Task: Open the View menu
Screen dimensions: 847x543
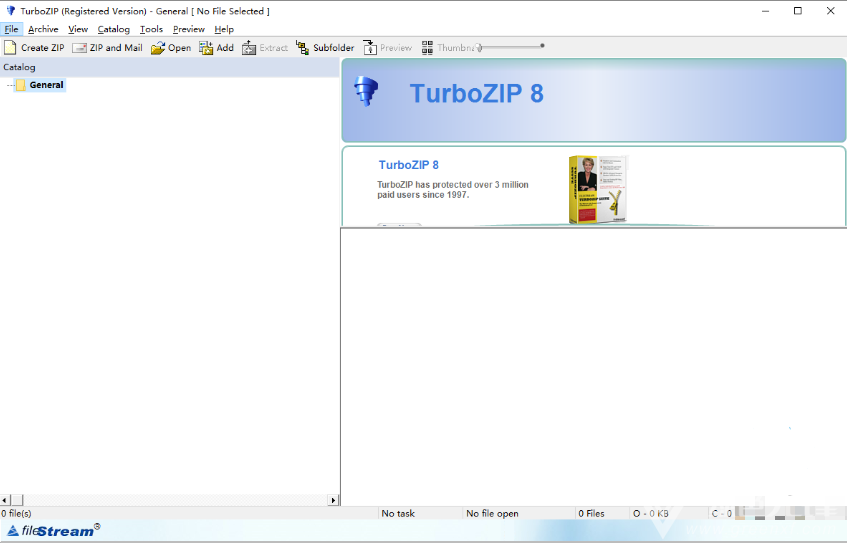Action: [78, 29]
